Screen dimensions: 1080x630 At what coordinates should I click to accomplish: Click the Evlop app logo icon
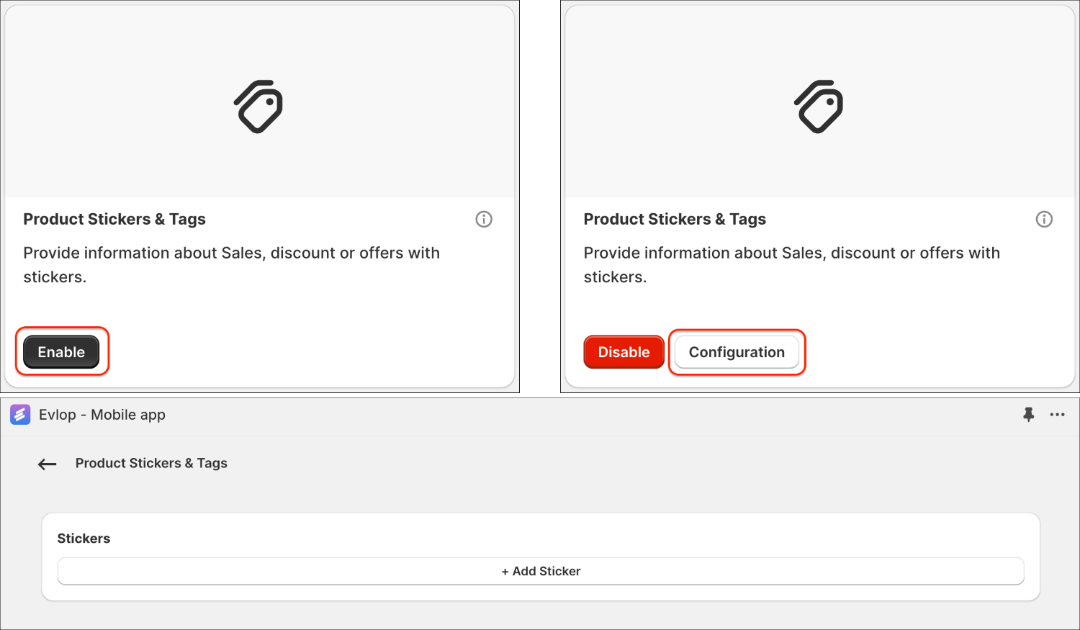20,415
